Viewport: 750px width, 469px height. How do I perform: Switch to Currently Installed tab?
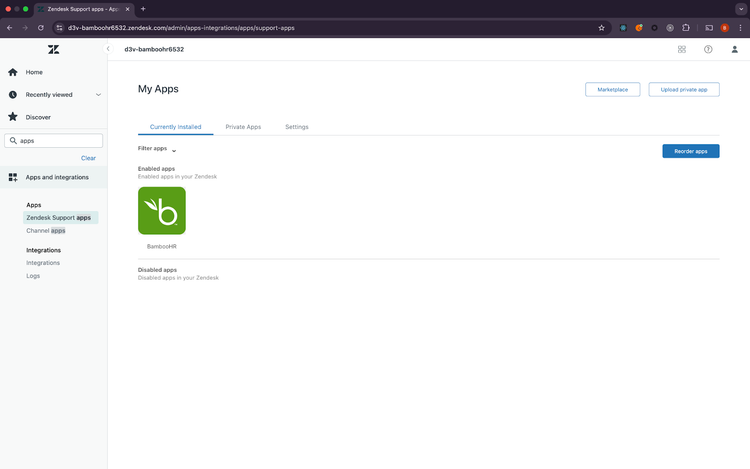click(176, 127)
